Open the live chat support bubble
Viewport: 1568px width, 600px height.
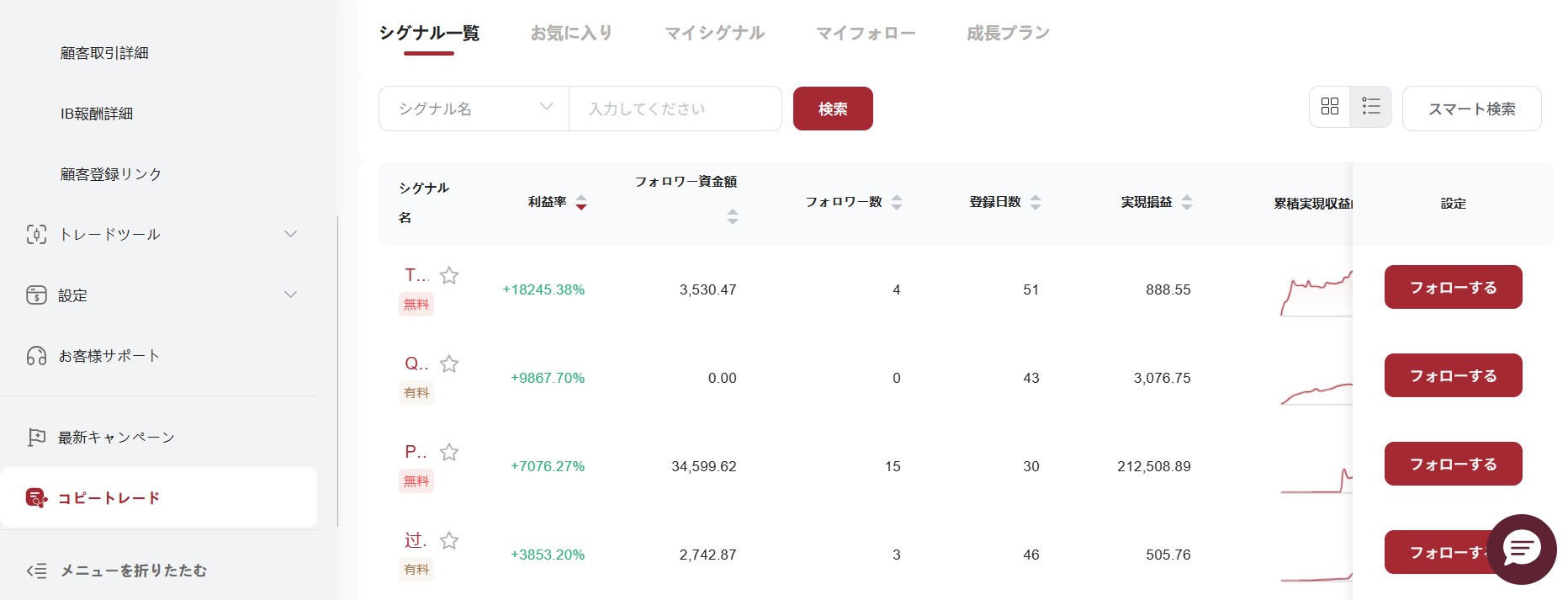tap(1521, 550)
